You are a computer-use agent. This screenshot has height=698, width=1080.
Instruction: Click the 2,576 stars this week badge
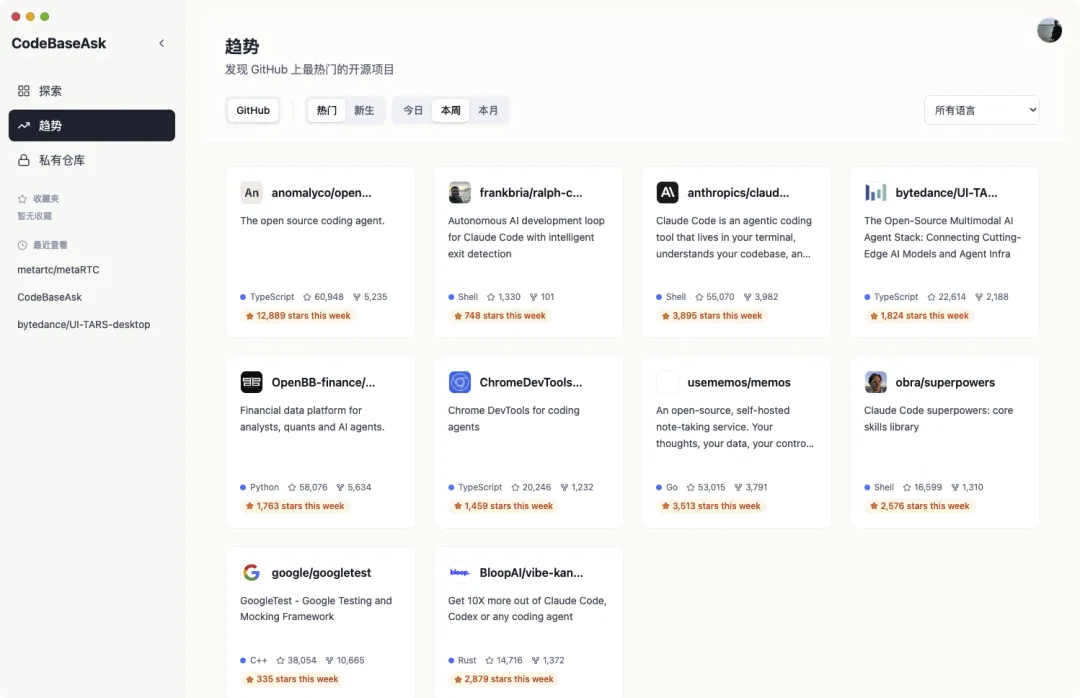tap(919, 506)
